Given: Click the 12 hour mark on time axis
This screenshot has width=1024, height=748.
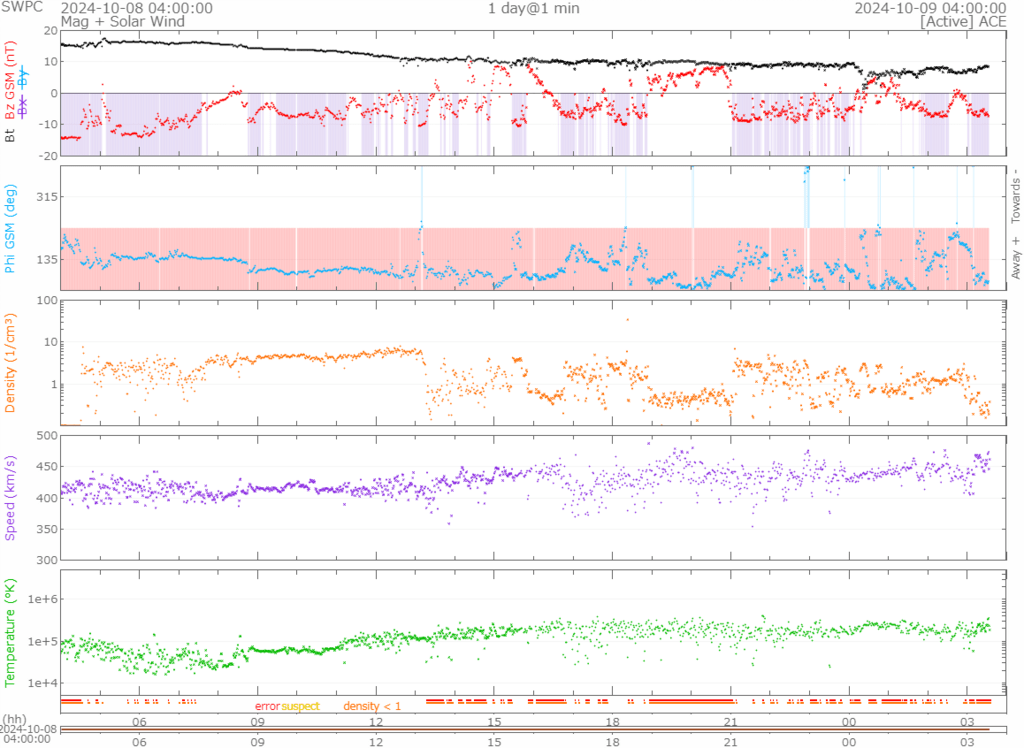Looking at the screenshot, I should 376,721.
